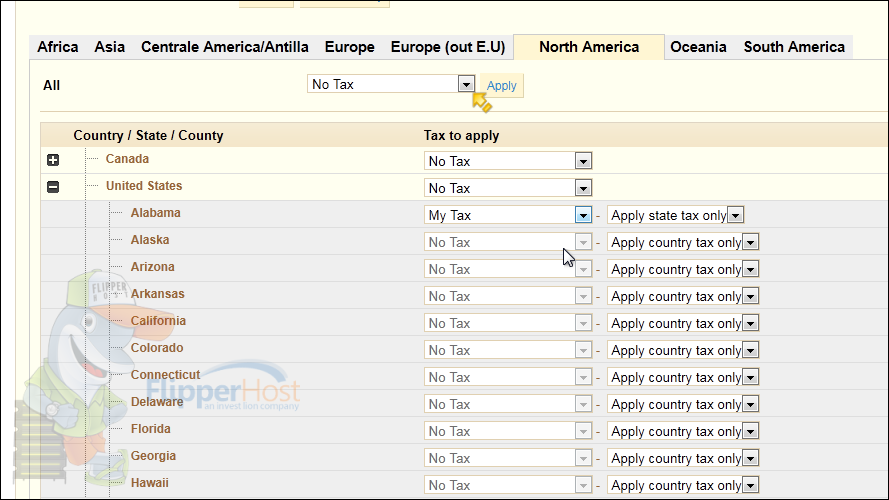Click the Delaware state label

(x=157, y=402)
